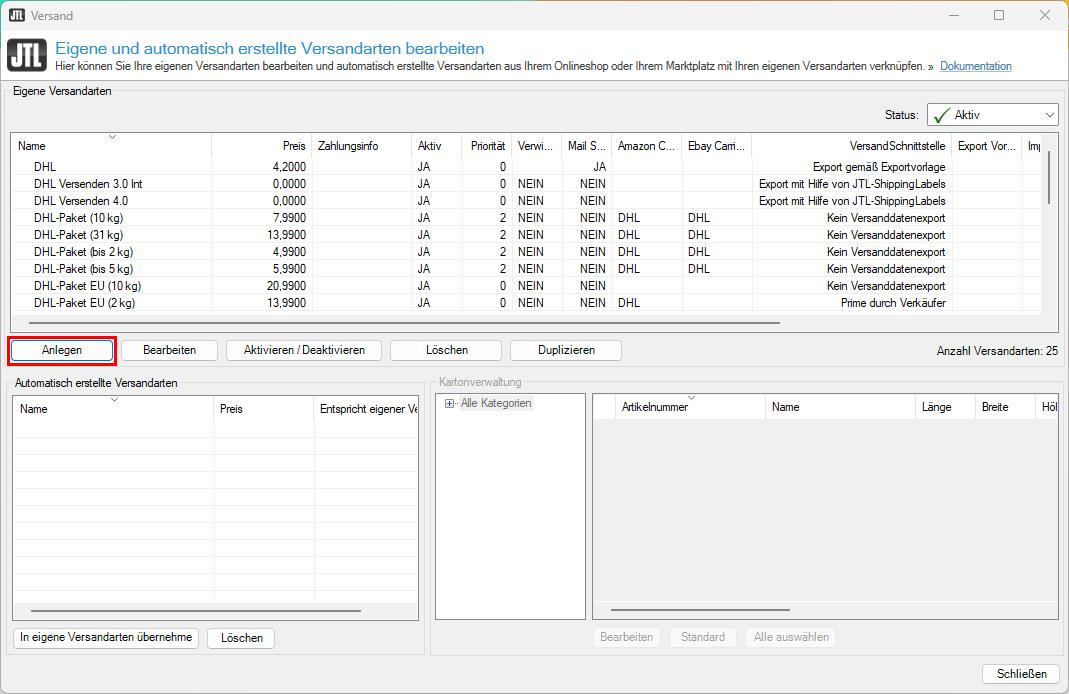Select the DHL row with price 4,2000
The image size is (1069, 694).
(526, 167)
